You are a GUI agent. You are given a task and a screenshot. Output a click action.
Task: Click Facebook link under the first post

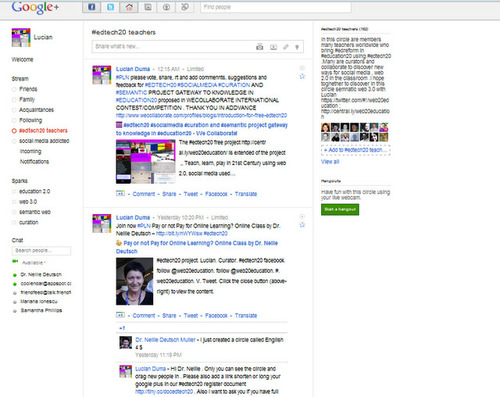pos(216,194)
